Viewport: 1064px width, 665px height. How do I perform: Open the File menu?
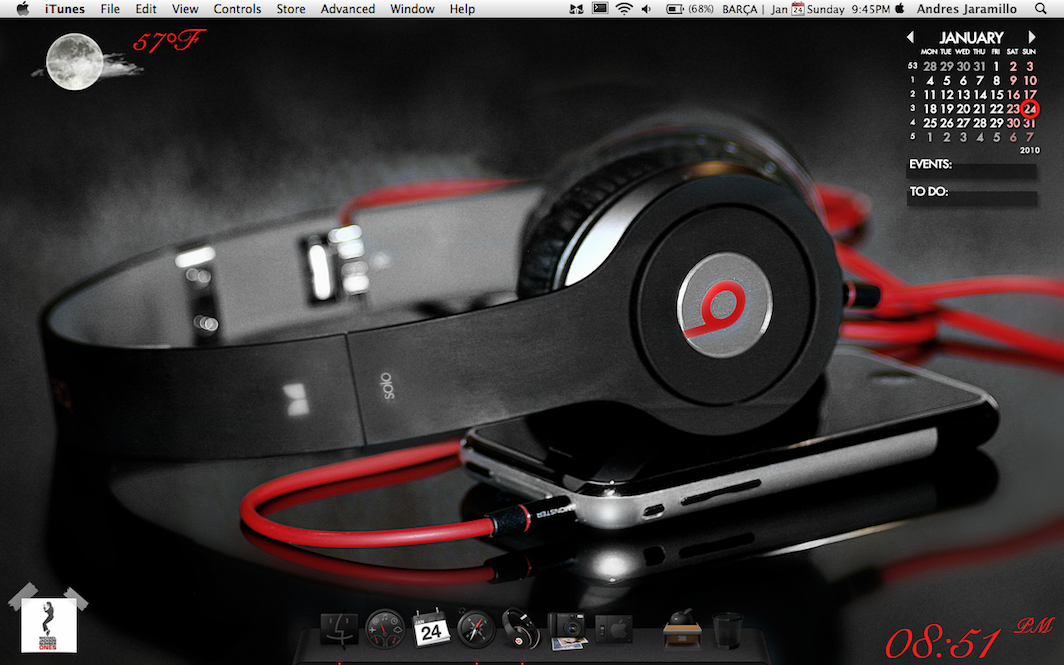(110, 9)
